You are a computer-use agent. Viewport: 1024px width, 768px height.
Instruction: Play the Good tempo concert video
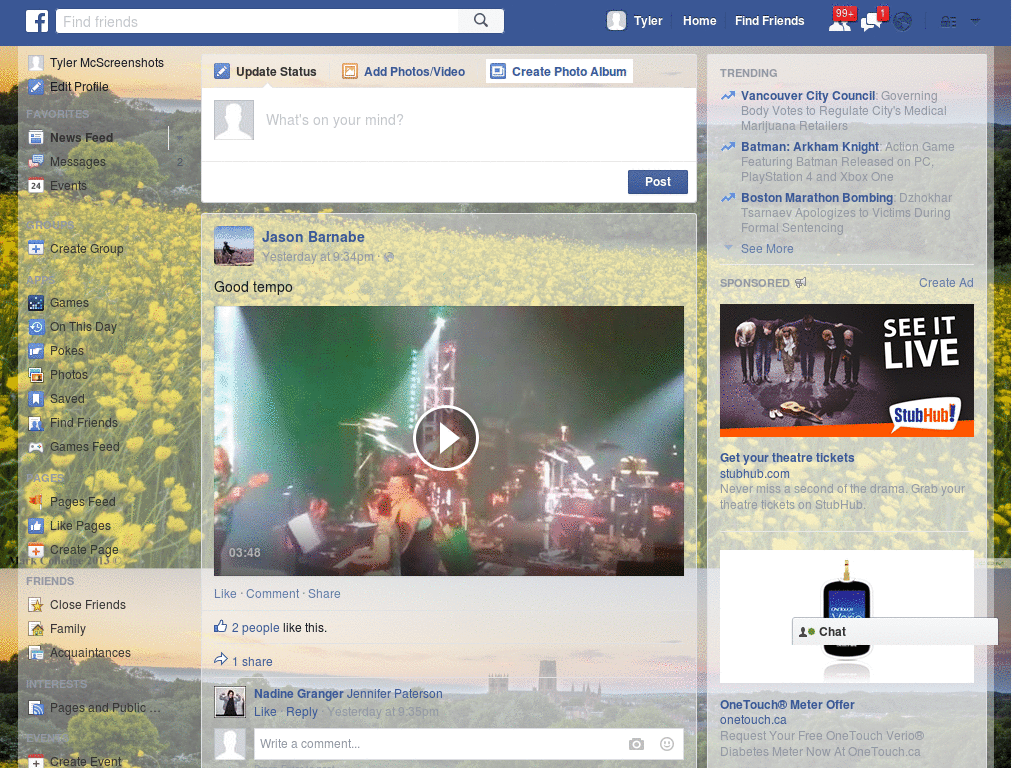coord(446,438)
